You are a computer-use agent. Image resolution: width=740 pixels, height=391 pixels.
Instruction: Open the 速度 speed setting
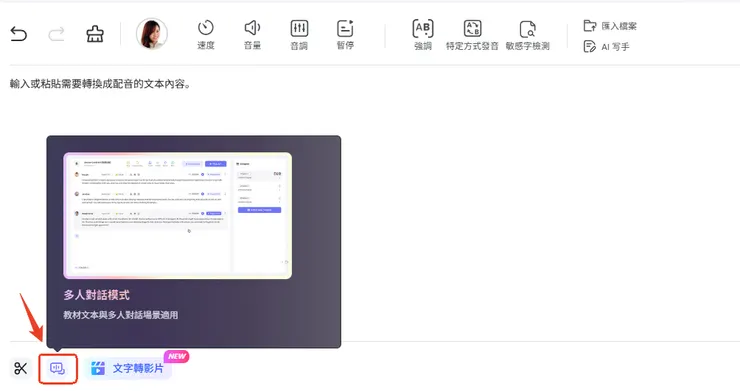206,35
